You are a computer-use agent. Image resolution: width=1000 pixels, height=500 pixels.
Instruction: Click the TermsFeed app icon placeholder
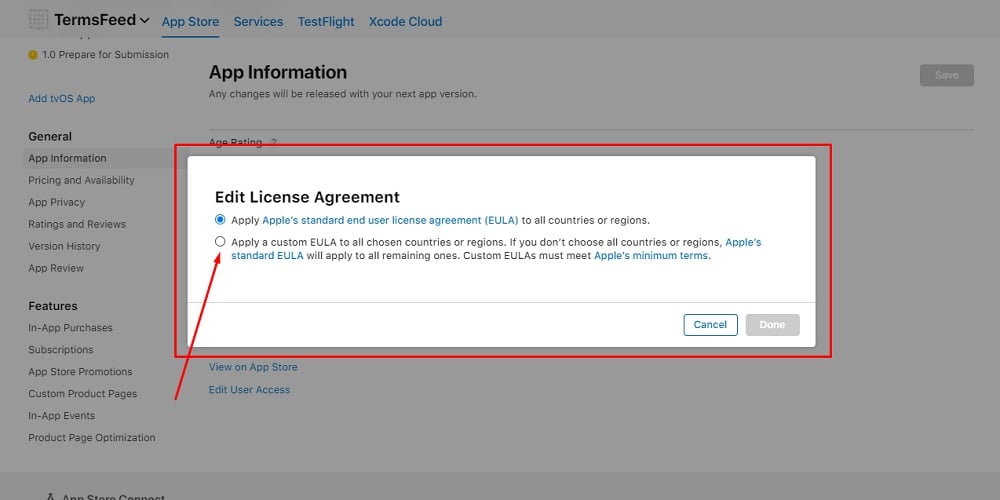pyautogui.click(x=38, y=20)
